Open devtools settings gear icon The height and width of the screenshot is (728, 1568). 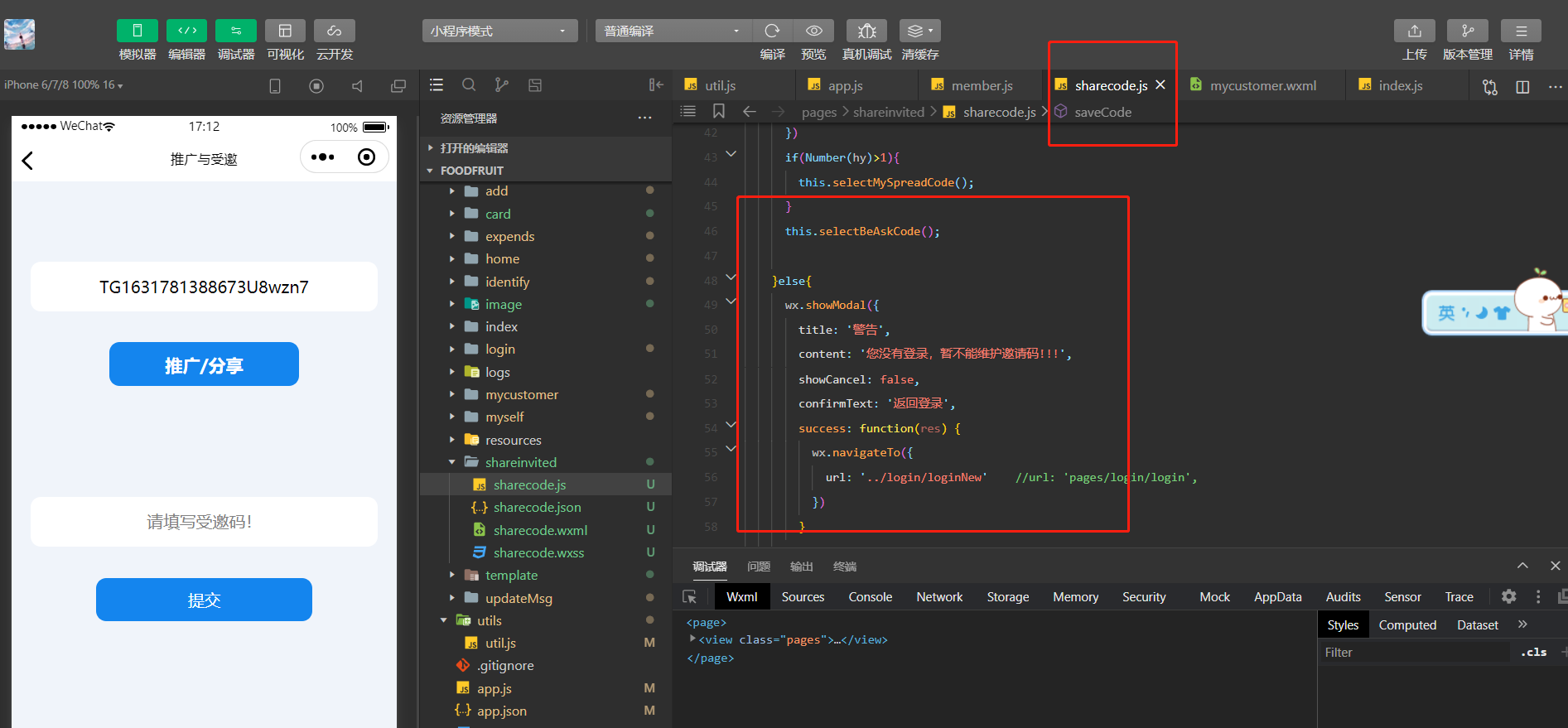1509,596
